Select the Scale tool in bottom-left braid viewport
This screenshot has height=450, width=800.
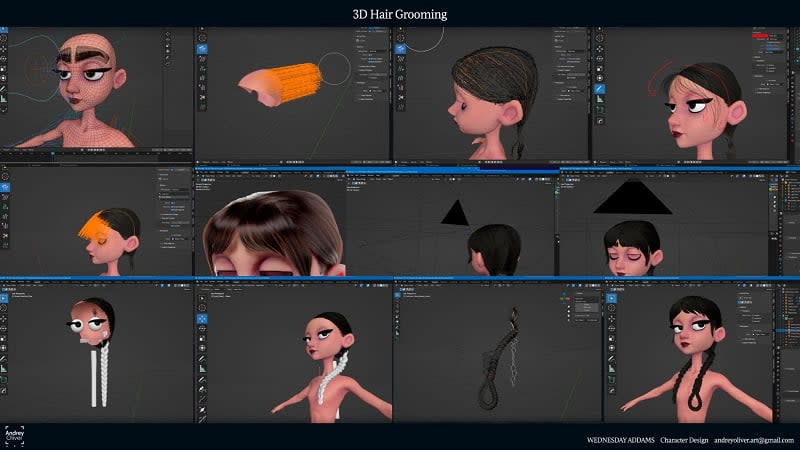click(4, 339)
